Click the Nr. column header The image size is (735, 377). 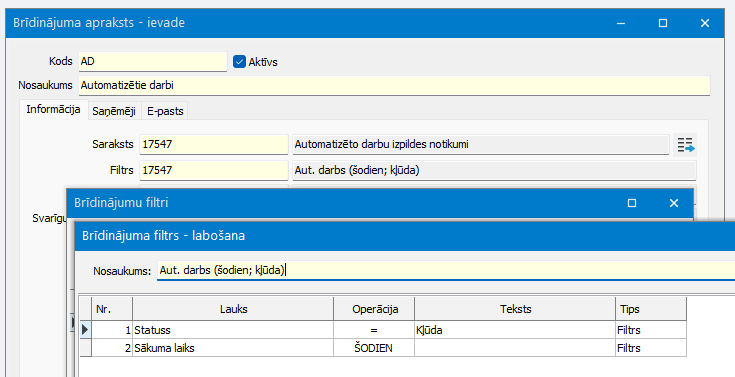click(112, 309)
